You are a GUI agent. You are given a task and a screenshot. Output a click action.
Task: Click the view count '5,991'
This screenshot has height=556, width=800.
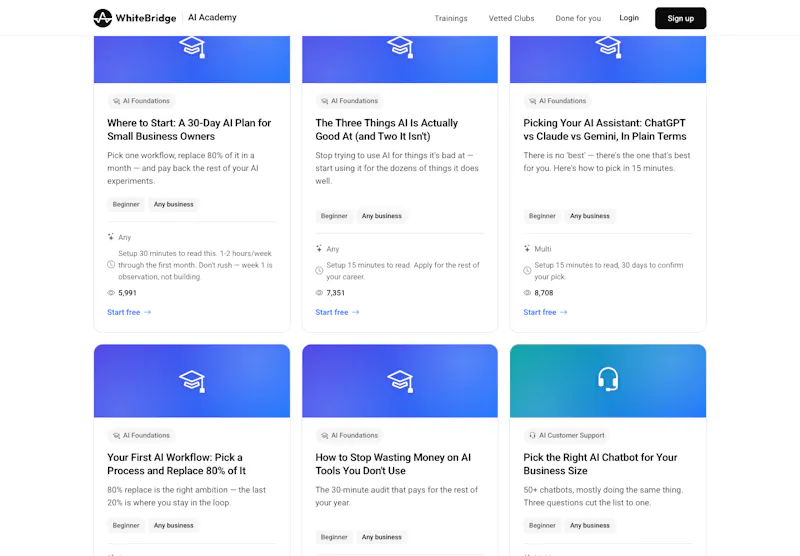[x=128, y=293]
